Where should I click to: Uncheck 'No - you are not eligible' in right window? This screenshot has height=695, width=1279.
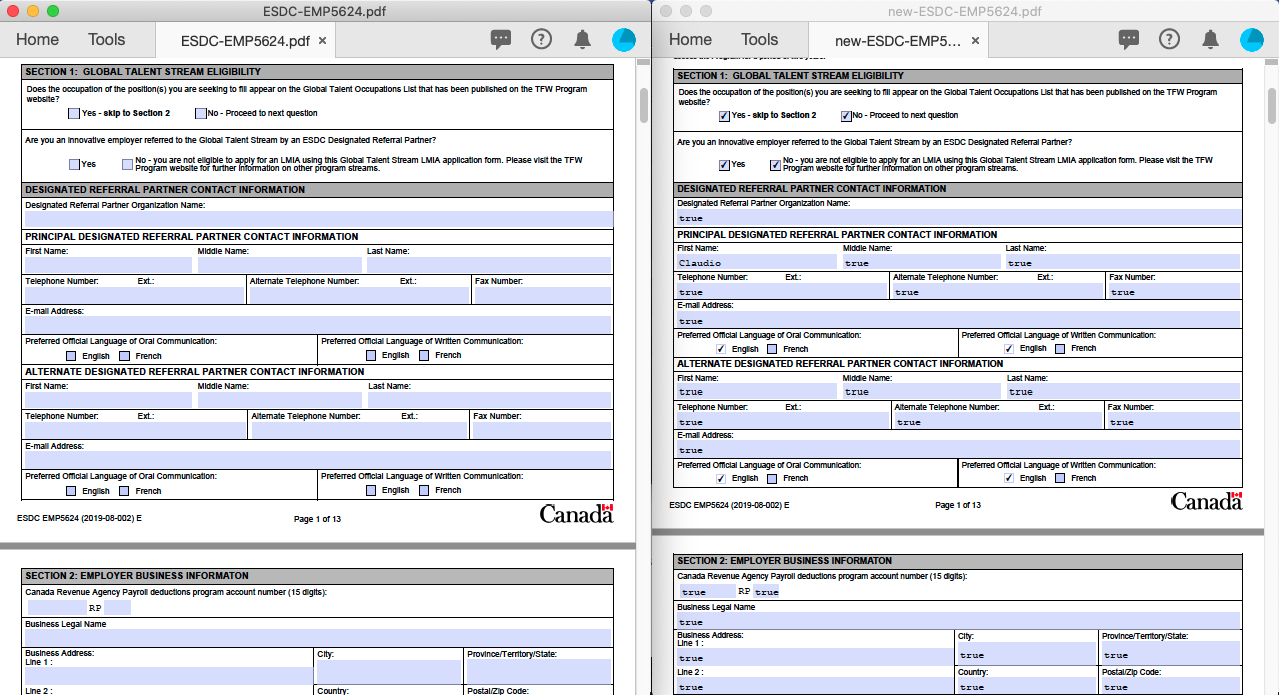(x=775, y=164)
